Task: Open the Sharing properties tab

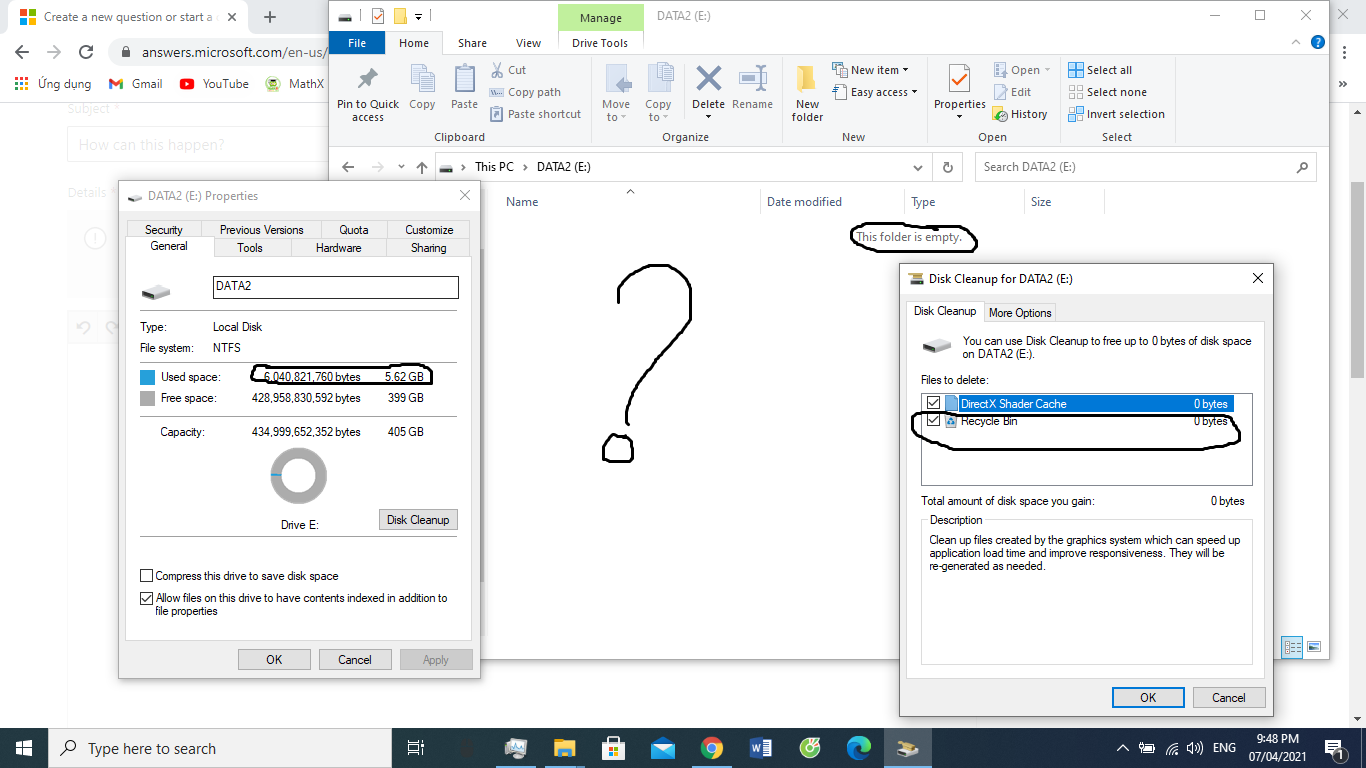Action: 429,248
